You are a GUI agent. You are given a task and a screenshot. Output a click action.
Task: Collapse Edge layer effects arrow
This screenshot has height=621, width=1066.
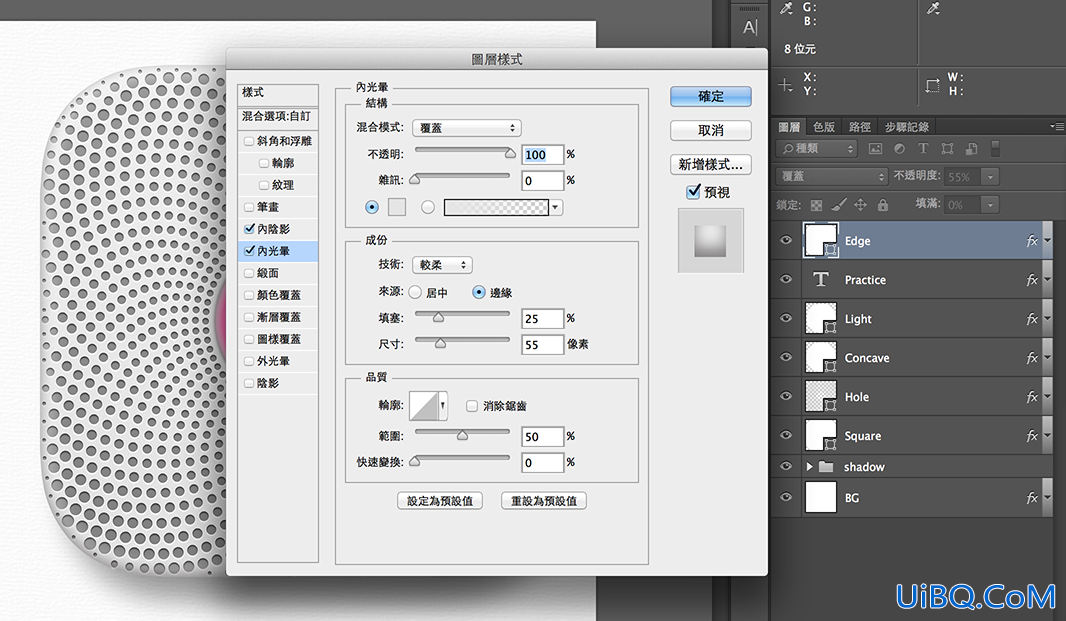[x=1048, y=240]
